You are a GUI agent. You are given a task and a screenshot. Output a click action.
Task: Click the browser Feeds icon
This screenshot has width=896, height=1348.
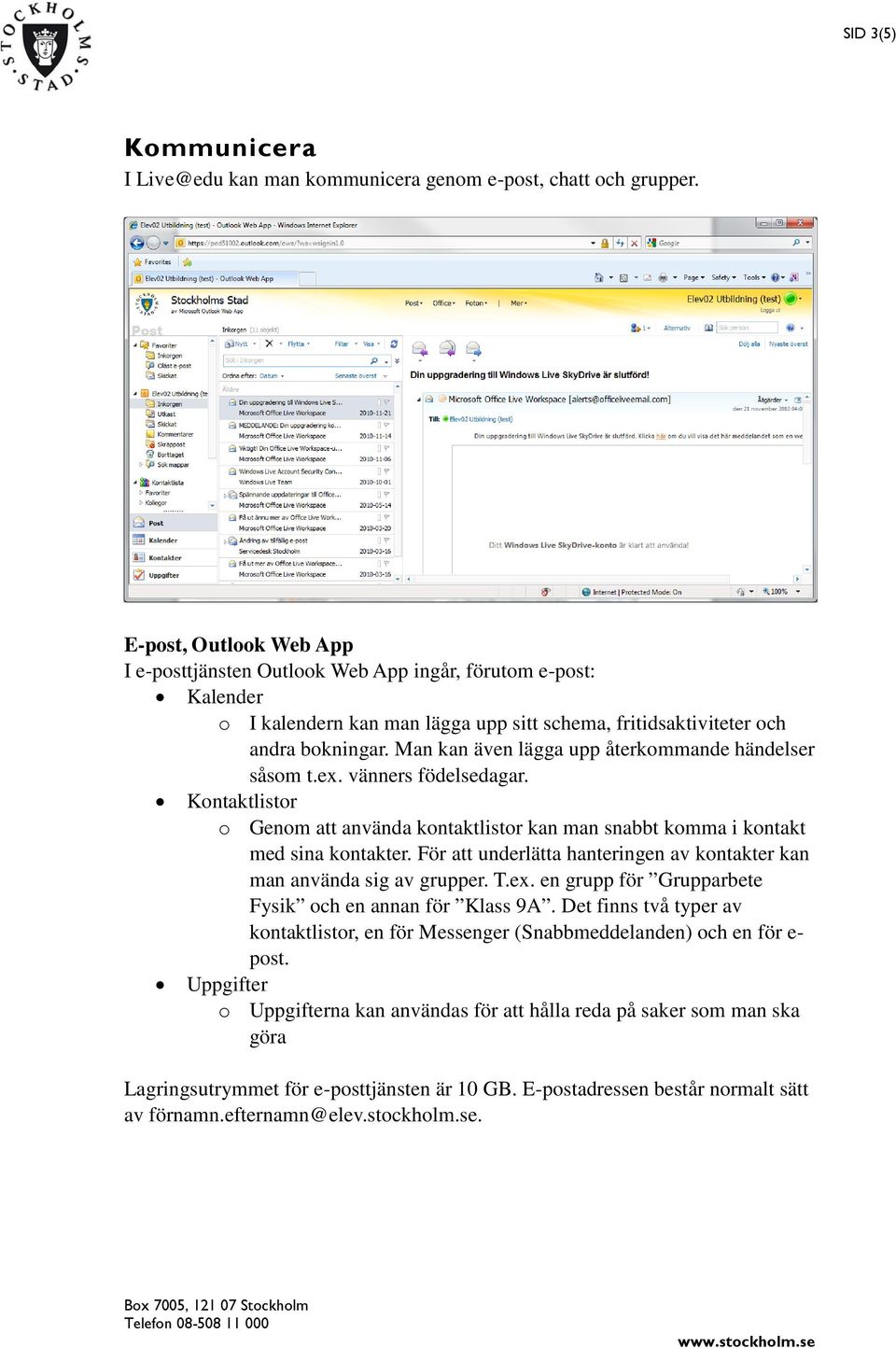click(623, 277)
